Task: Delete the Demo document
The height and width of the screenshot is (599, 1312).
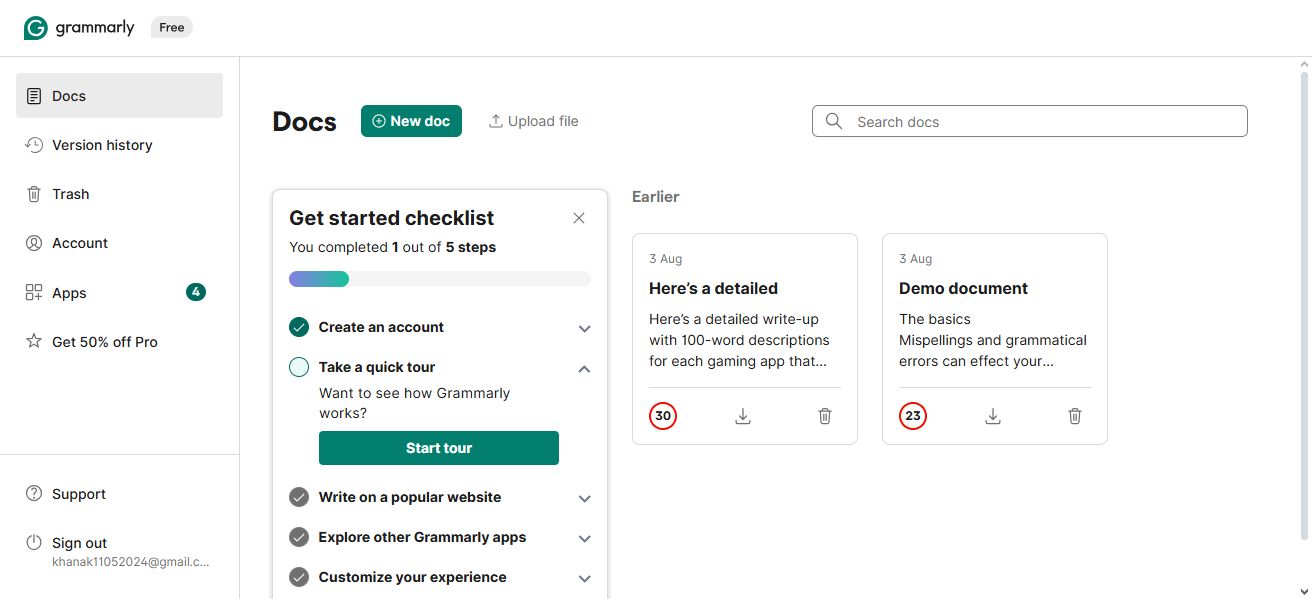Action: click(x=1075, y=416)
